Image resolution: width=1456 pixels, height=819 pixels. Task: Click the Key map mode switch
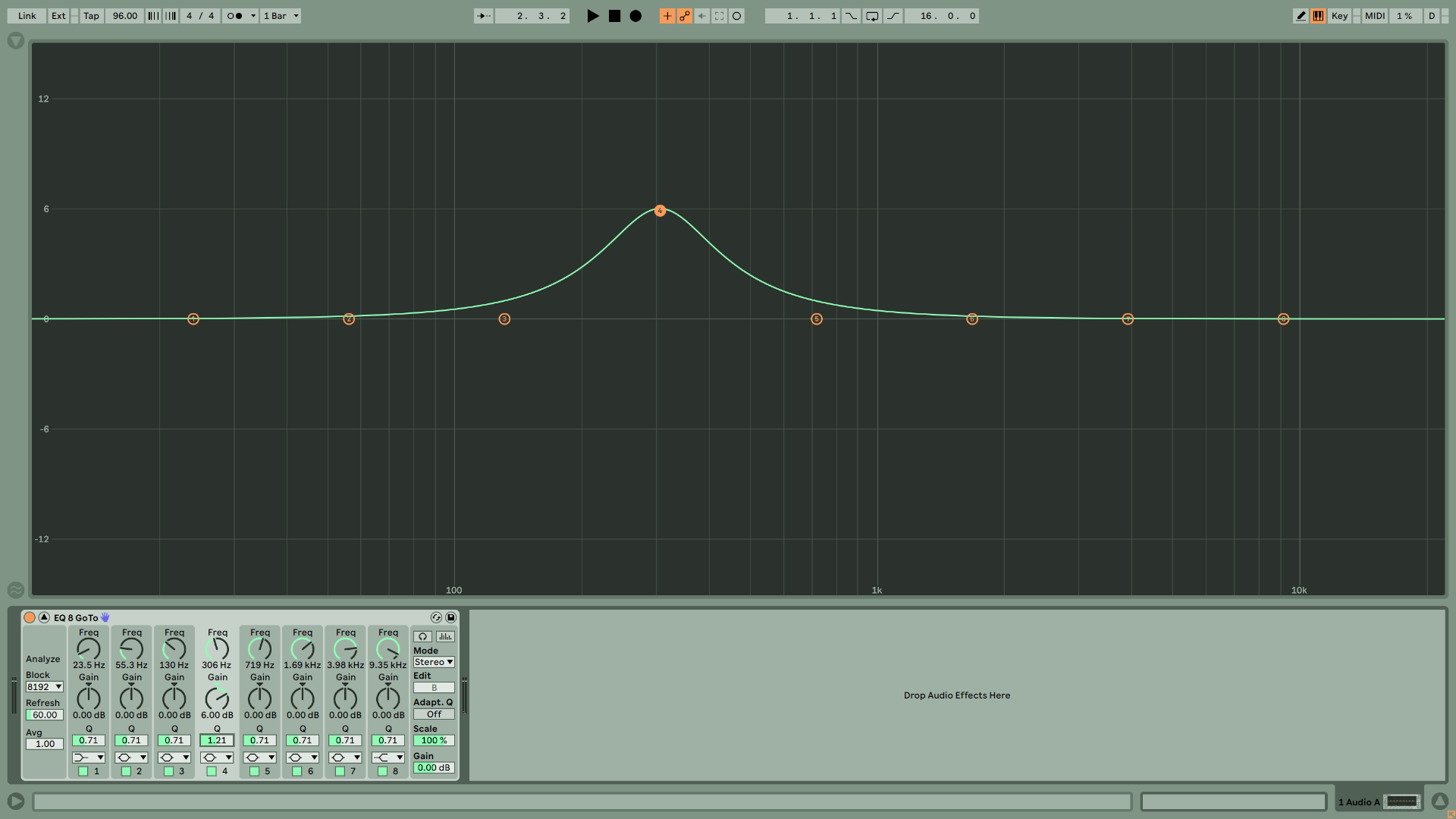[x=1339, y=16]
